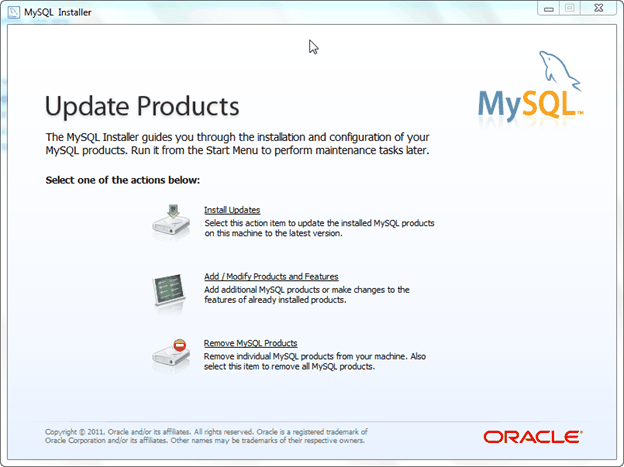This screenshot has width=624, height=467.
Task: Click the Oracle logo in footer
Action: (533, 437)
